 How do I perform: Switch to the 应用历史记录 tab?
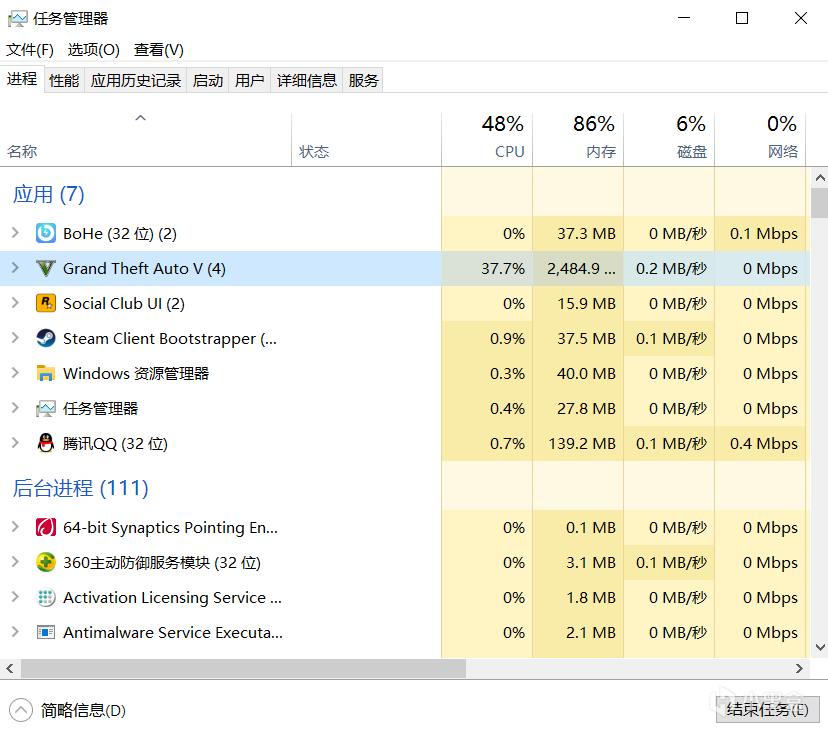click(136, 80)
